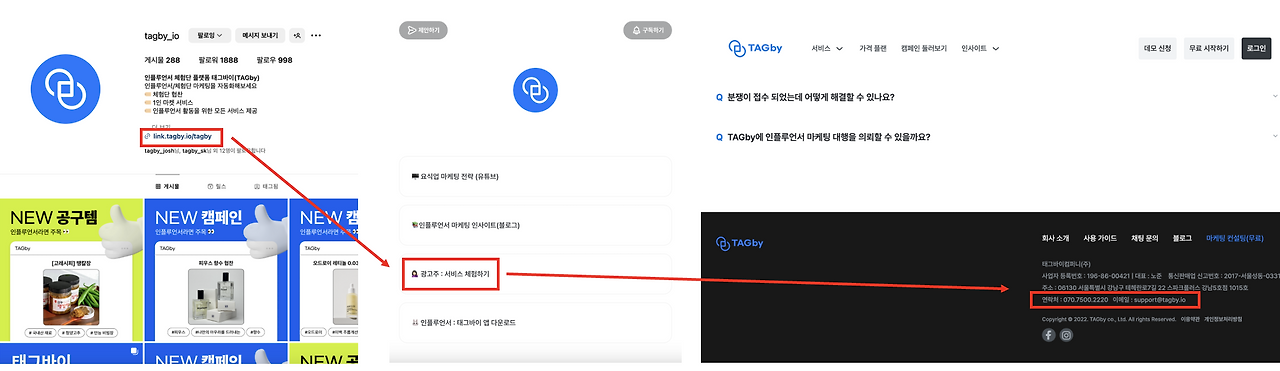
Task: Open the 이용약관 footer link
Action: click(1190, 319)
